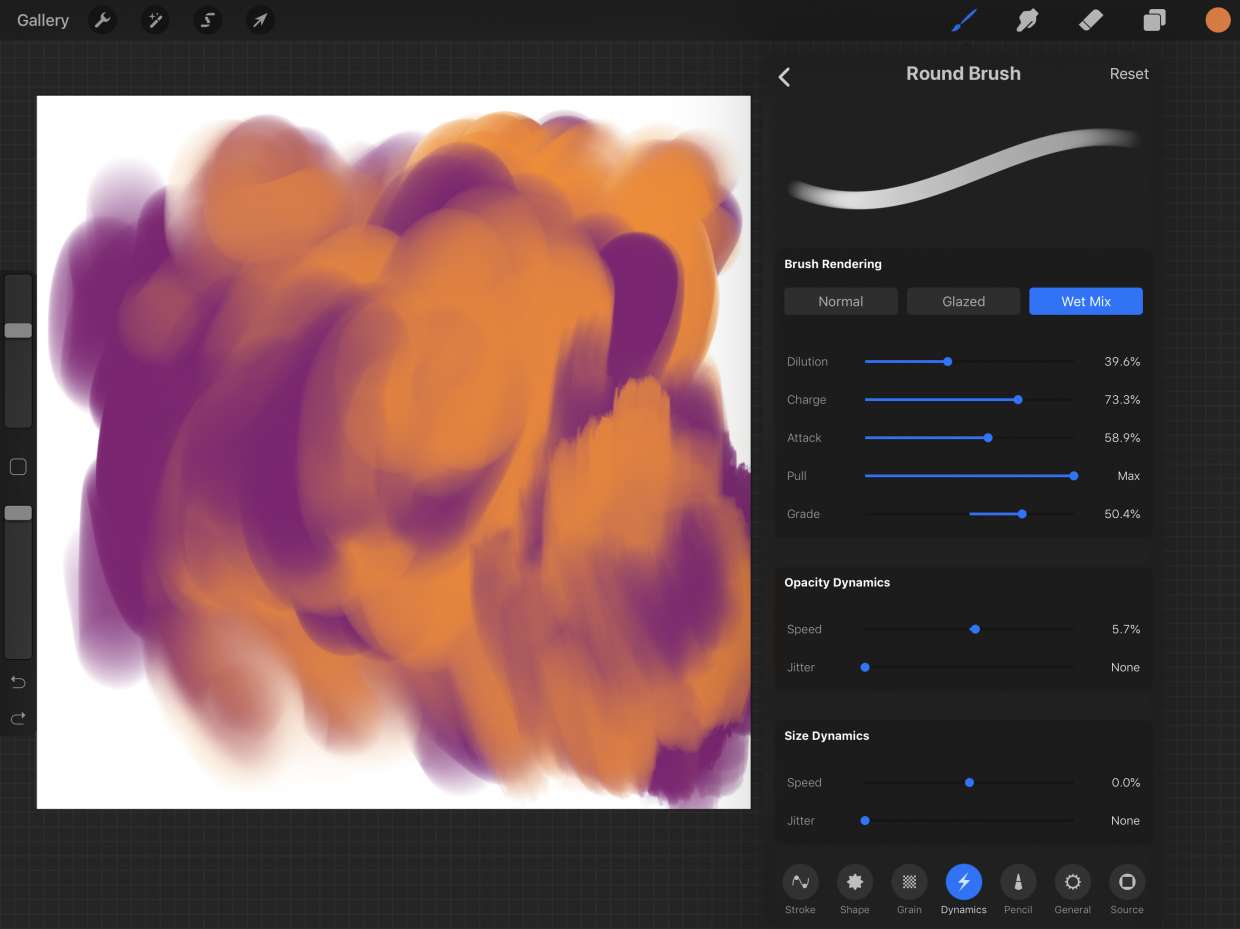Go back using the left chevron
The height and width of the screenshot is (929, 1240).
pyautogui.click(x=785, y=77)
